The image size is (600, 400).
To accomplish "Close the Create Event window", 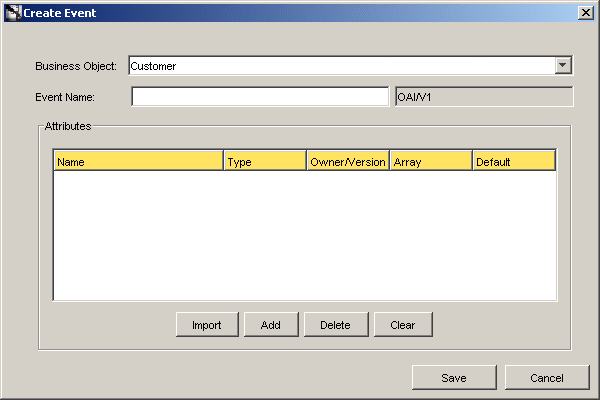I will click(x=585, y=13).
